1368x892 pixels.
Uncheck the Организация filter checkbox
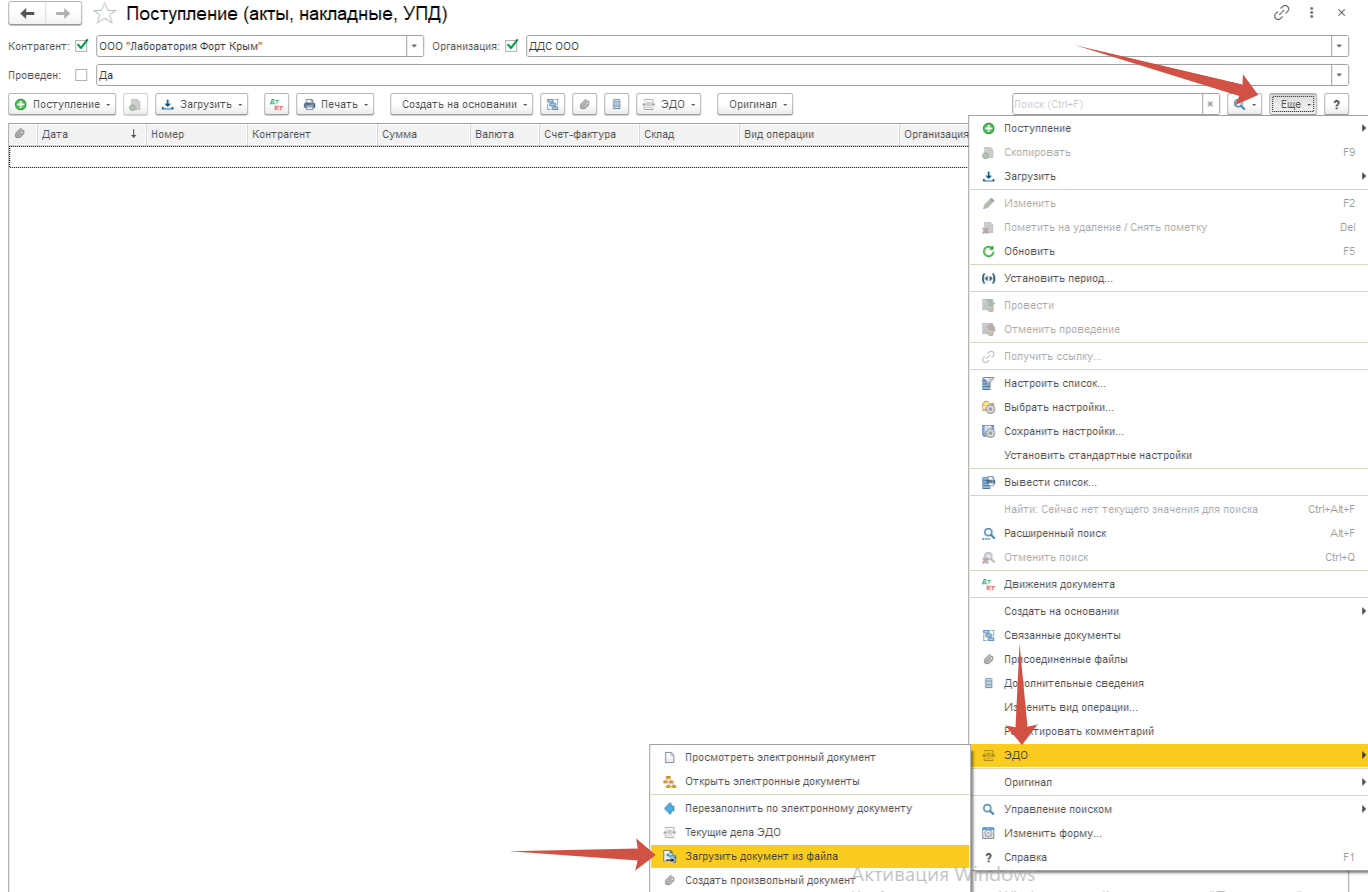point(512,46)
